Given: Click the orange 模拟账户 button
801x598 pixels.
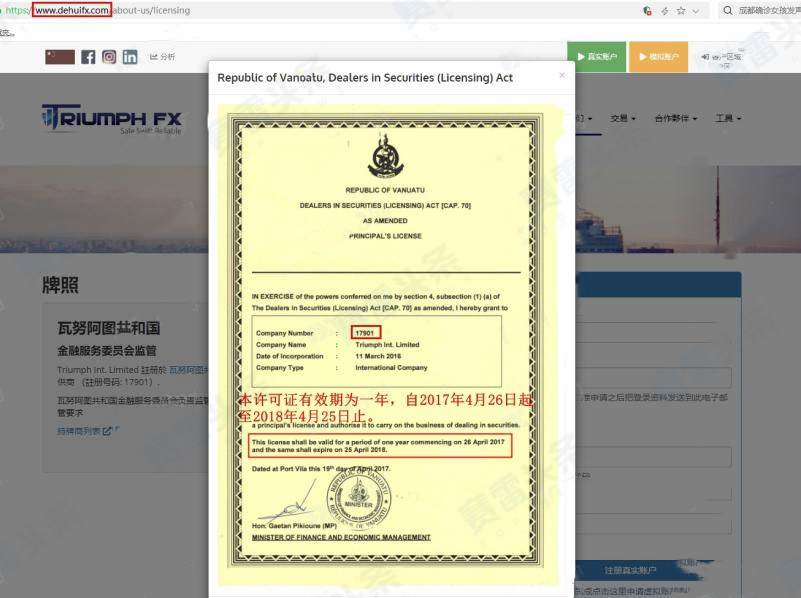Looking at the screenshot, I should point(658,57).
